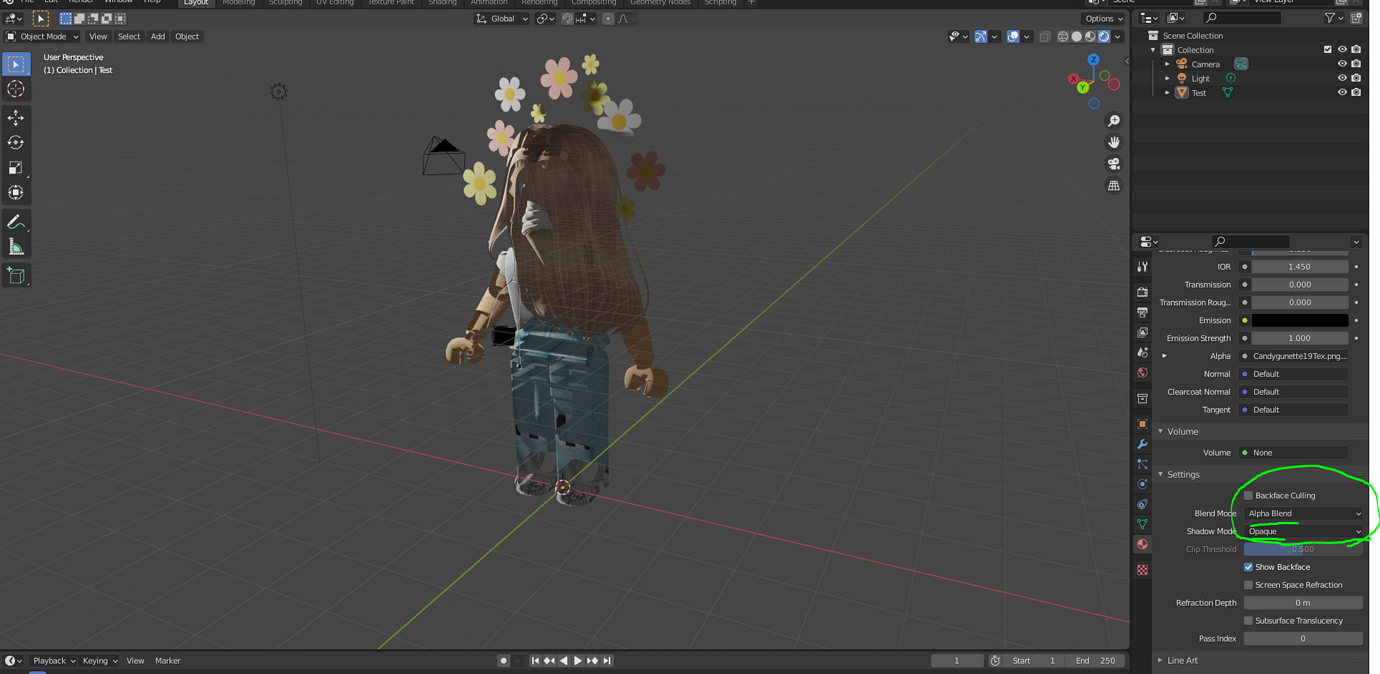
Task: Open the Texture properties tab
Action: click(x=1142, y=570)
